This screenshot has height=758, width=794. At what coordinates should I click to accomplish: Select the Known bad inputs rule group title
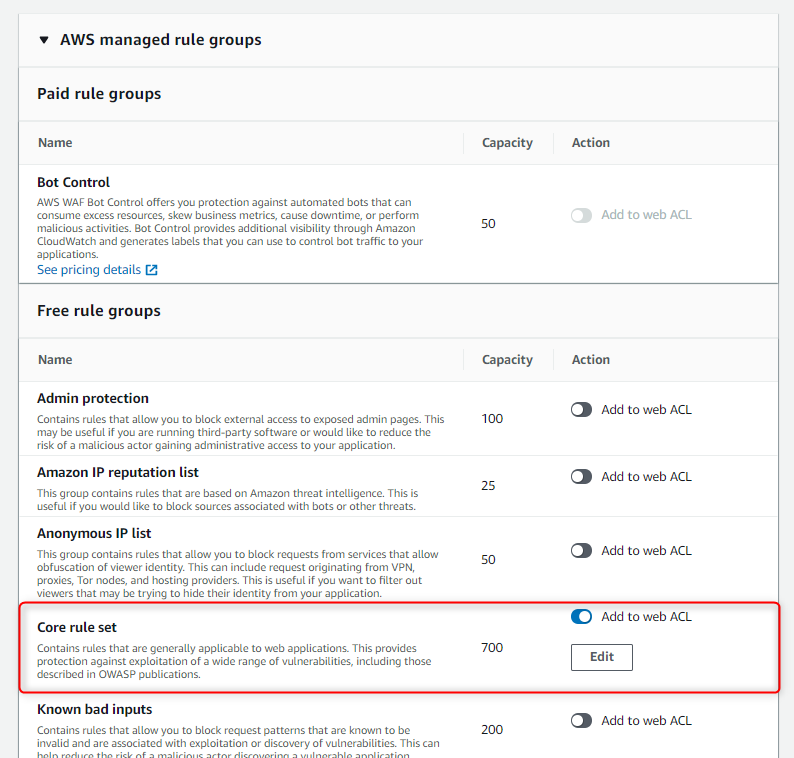pyautogui.click(x=95, y=710)
